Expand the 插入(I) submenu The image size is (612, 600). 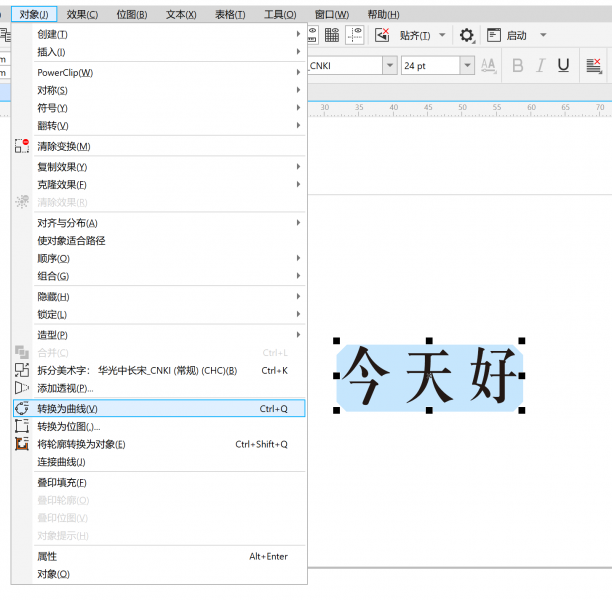tap(169, 52)
